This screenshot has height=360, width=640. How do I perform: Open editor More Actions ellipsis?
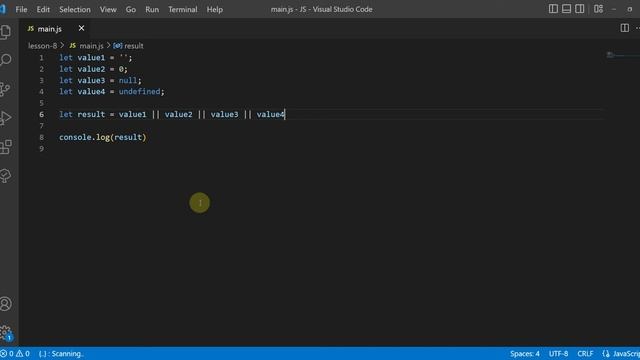(637, 28)
